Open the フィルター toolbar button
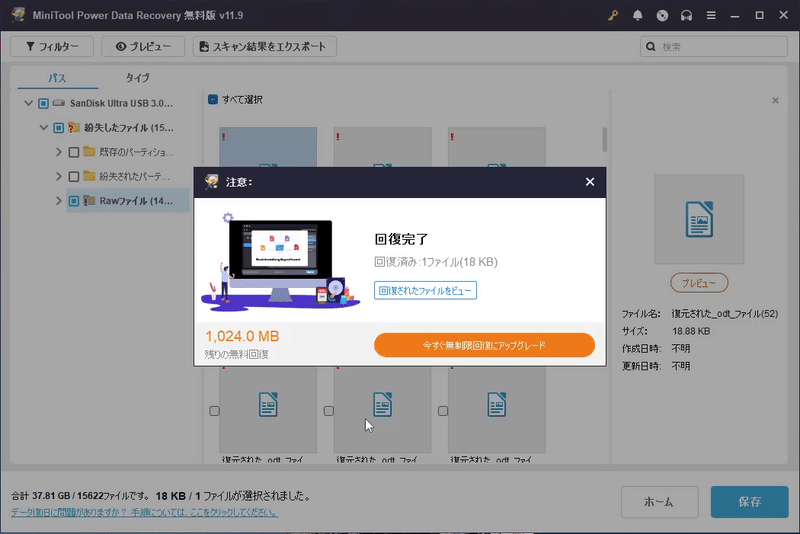This screenshot has height=534, width=800. pos(52,46)
